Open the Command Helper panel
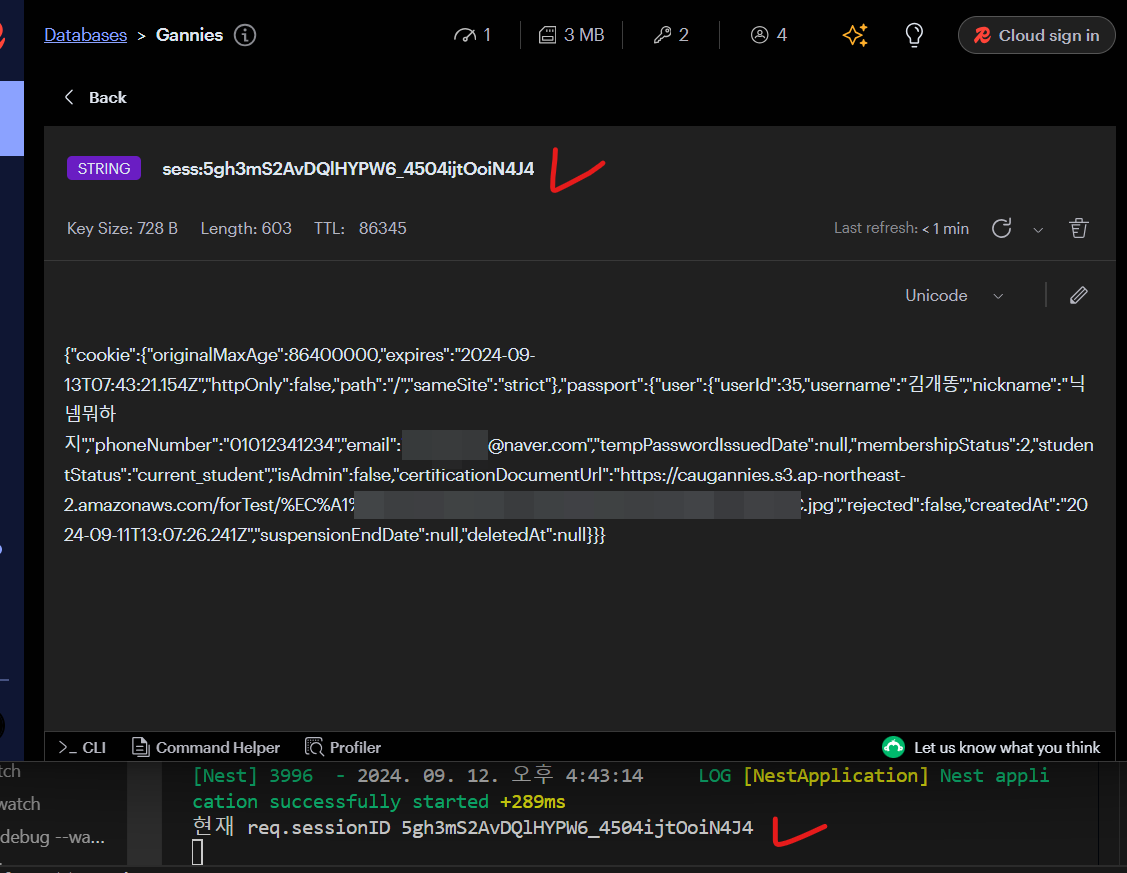The width and height of the screenshot is (1127, 873). pos(206,747)
